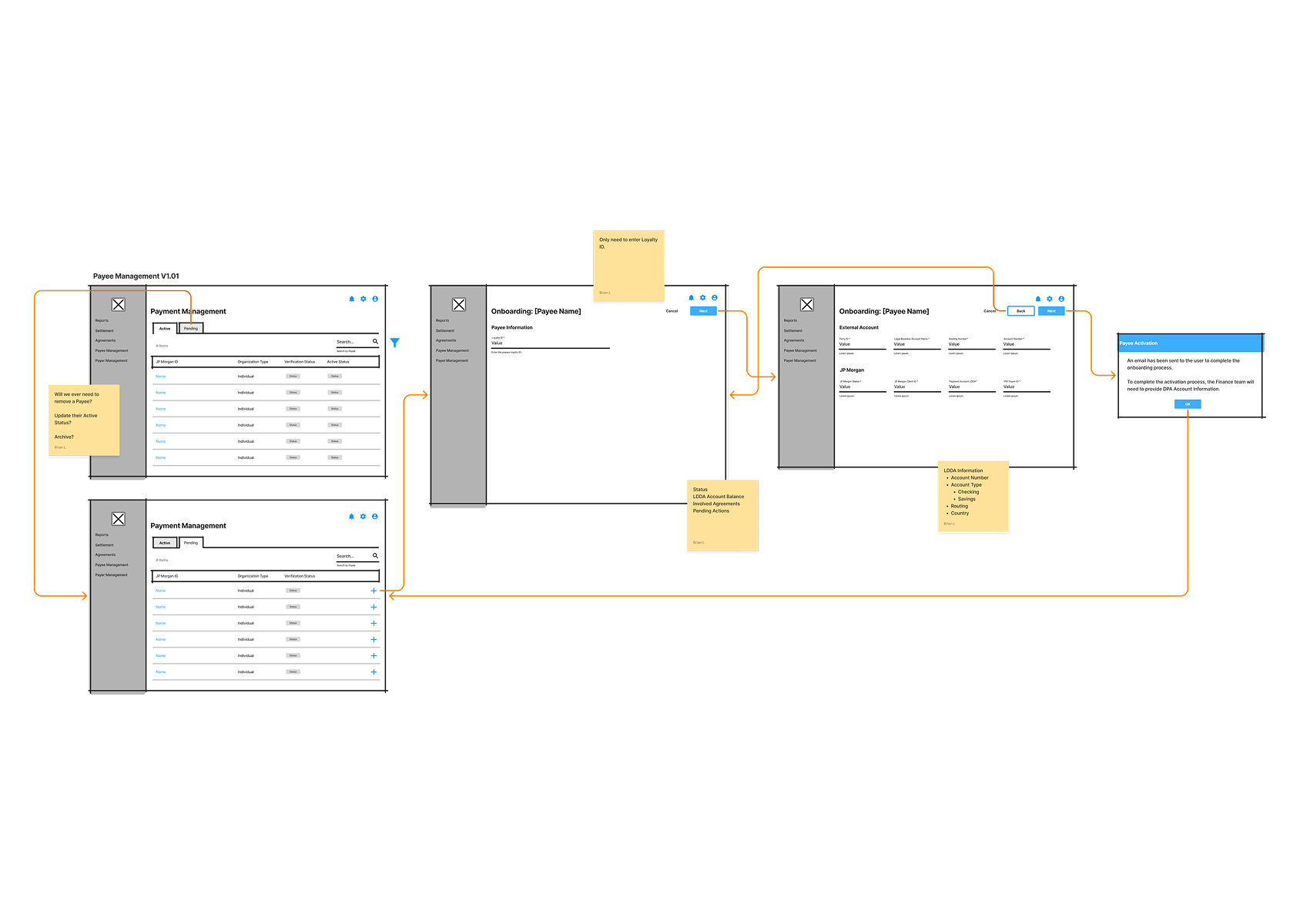Click the Back button on External Account screen
Image resolution: width=1300 pixels, height=924 pixels.
pyautogui.click(x=1020, y=311)
